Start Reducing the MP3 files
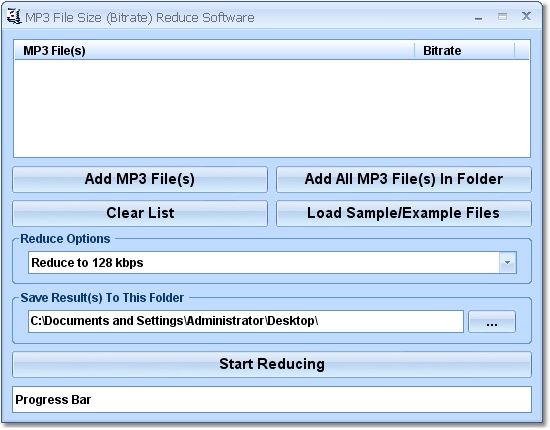Image resolution: width=550 pixels, height=430 pixels. click(x=272, y=364)
